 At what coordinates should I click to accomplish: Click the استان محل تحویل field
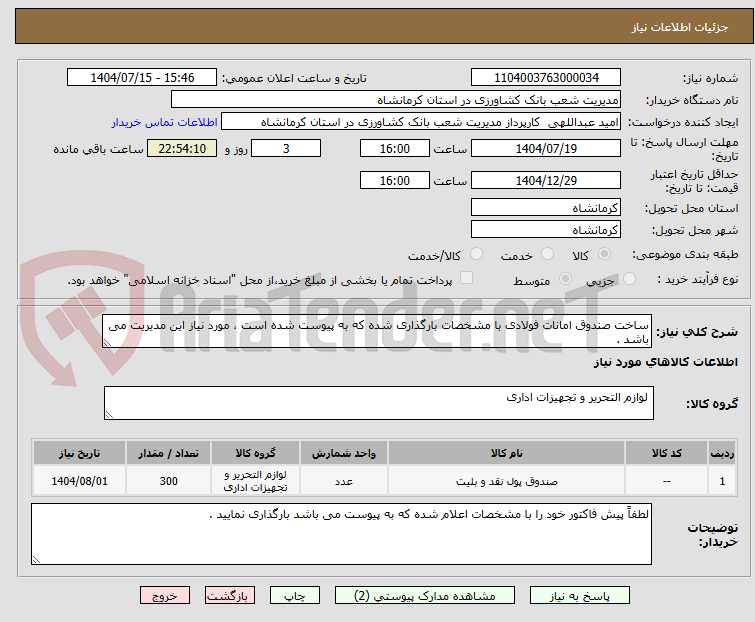point(546,207)
